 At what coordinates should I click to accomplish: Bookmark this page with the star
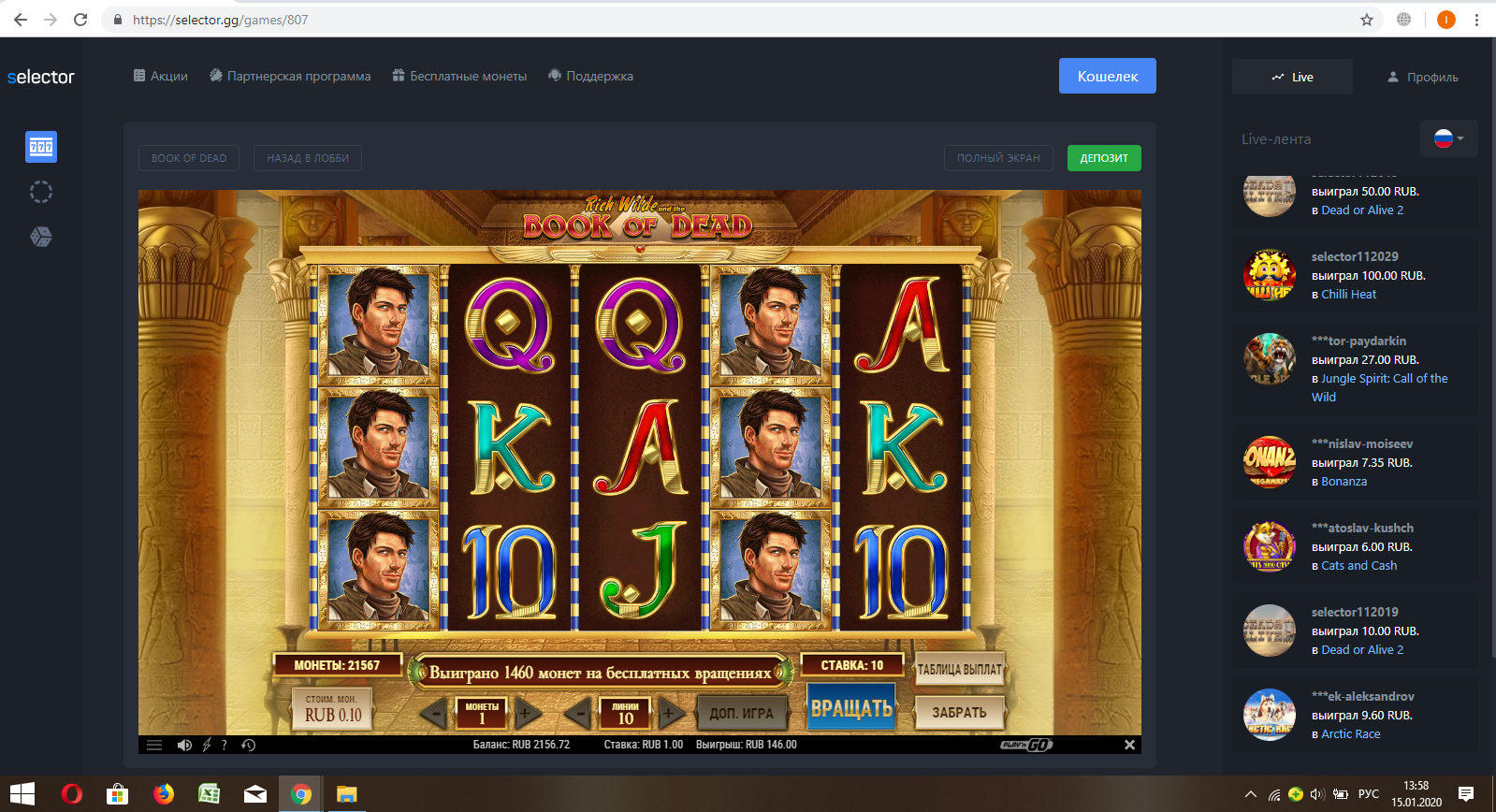(x=1367, y=20)
